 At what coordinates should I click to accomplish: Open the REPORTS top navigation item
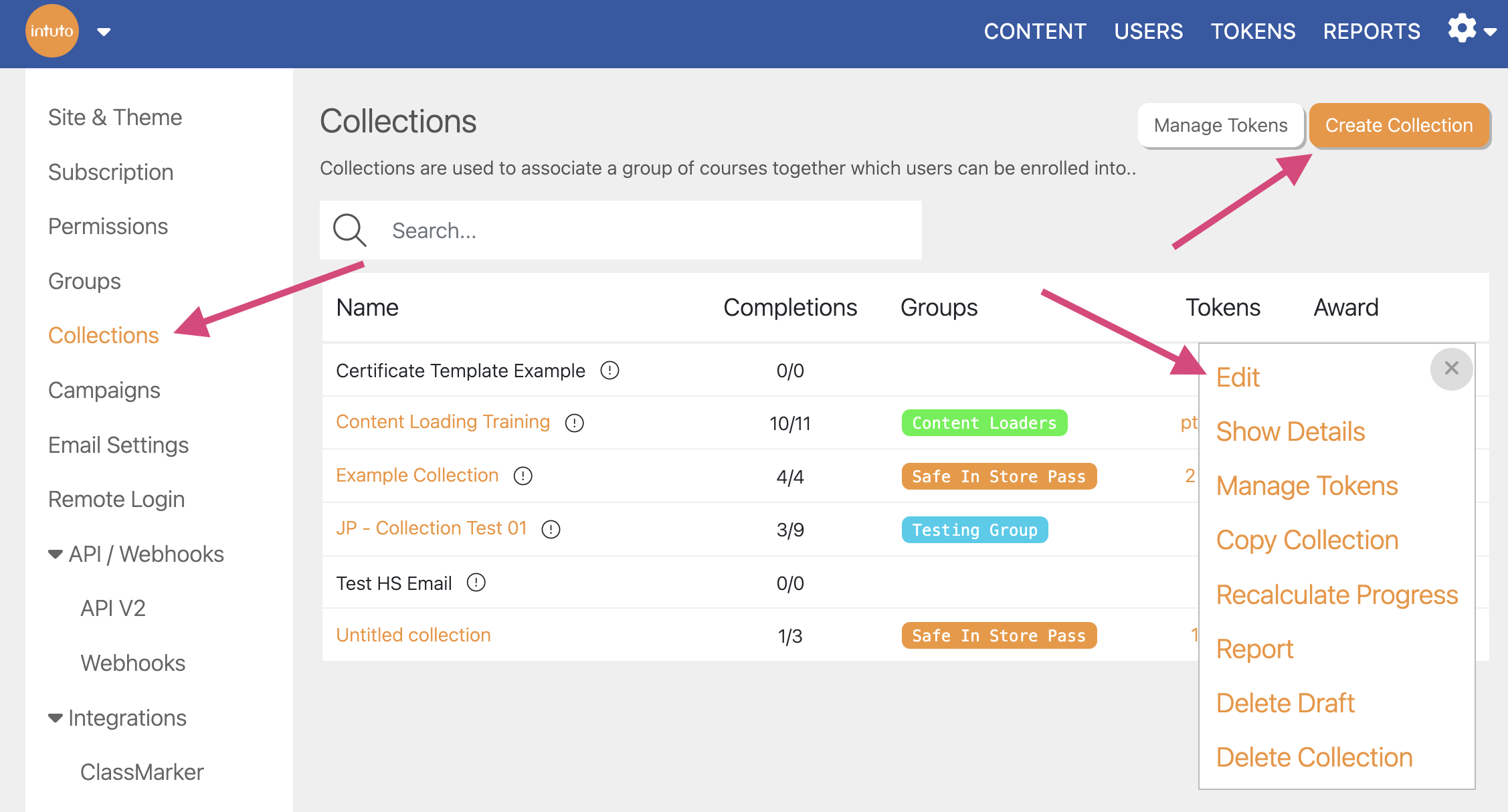[x=1371, y=31]
